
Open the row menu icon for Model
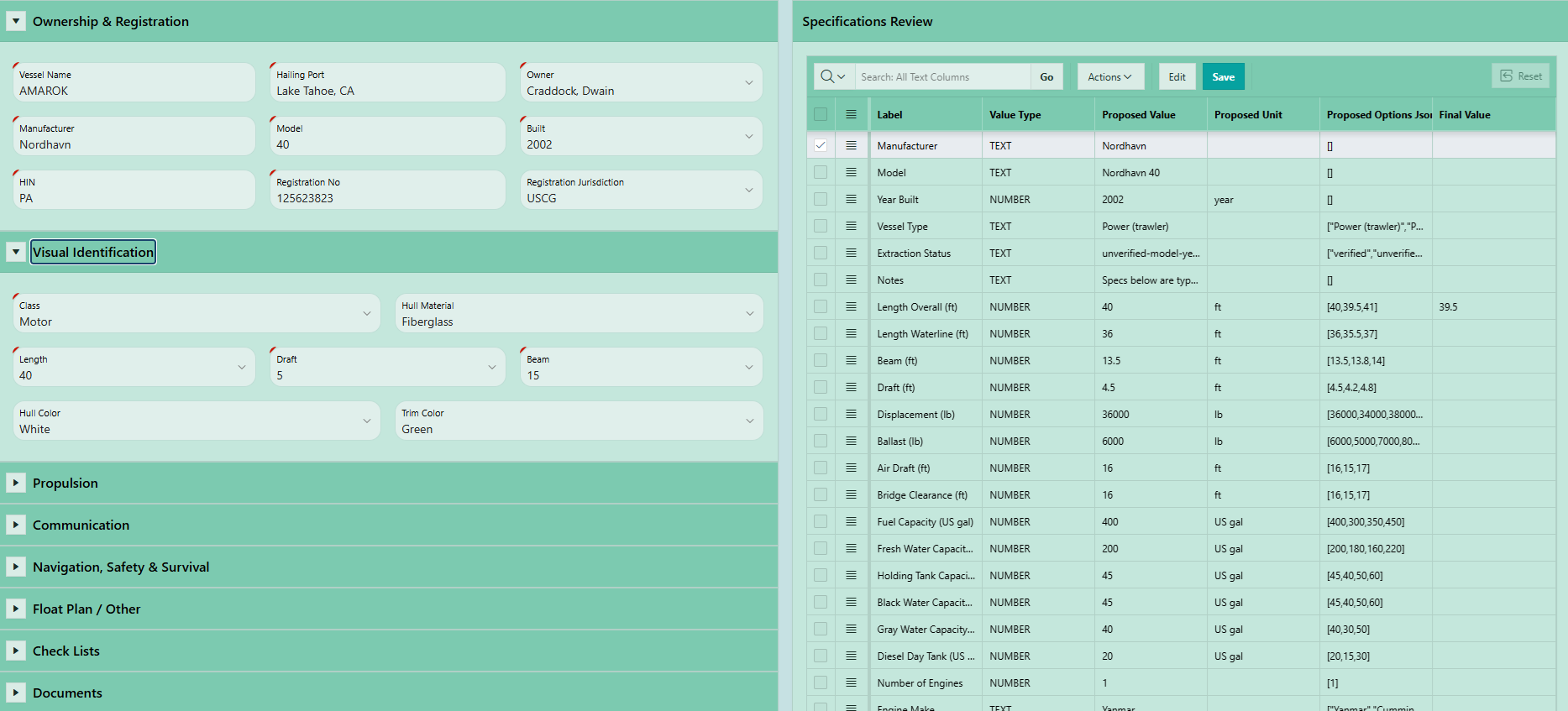coord(851,172)
